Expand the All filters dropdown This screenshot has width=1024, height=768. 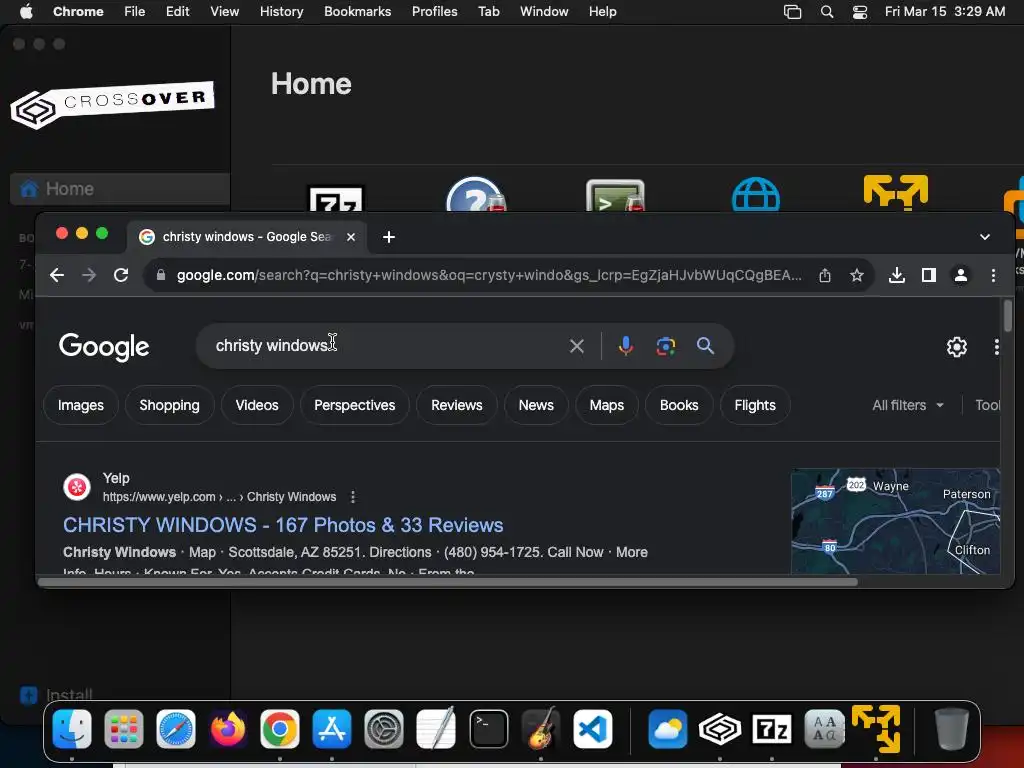(x=908, y=405)
